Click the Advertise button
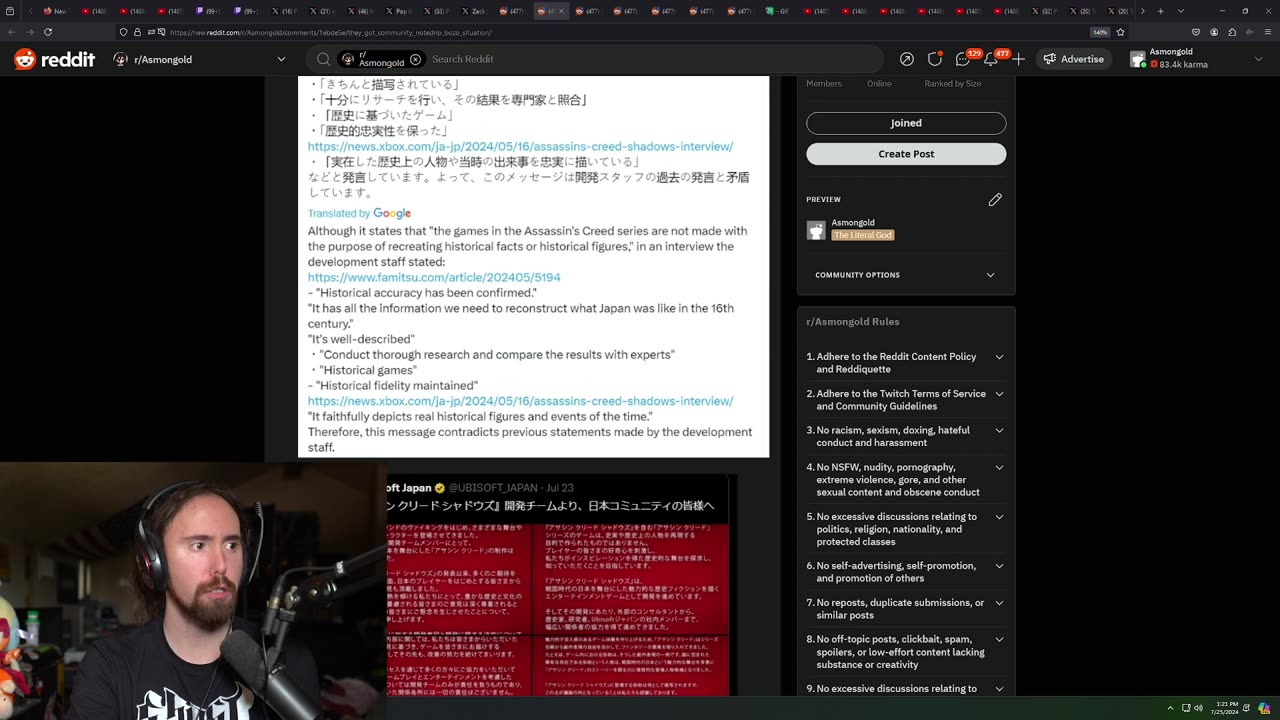This screenshot has width=1280, height=720. point(1073,59)
